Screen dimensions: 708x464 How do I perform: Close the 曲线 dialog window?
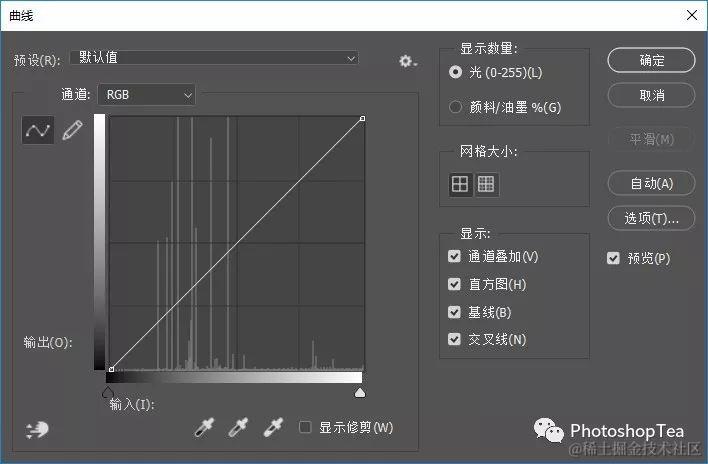(691, 15)
